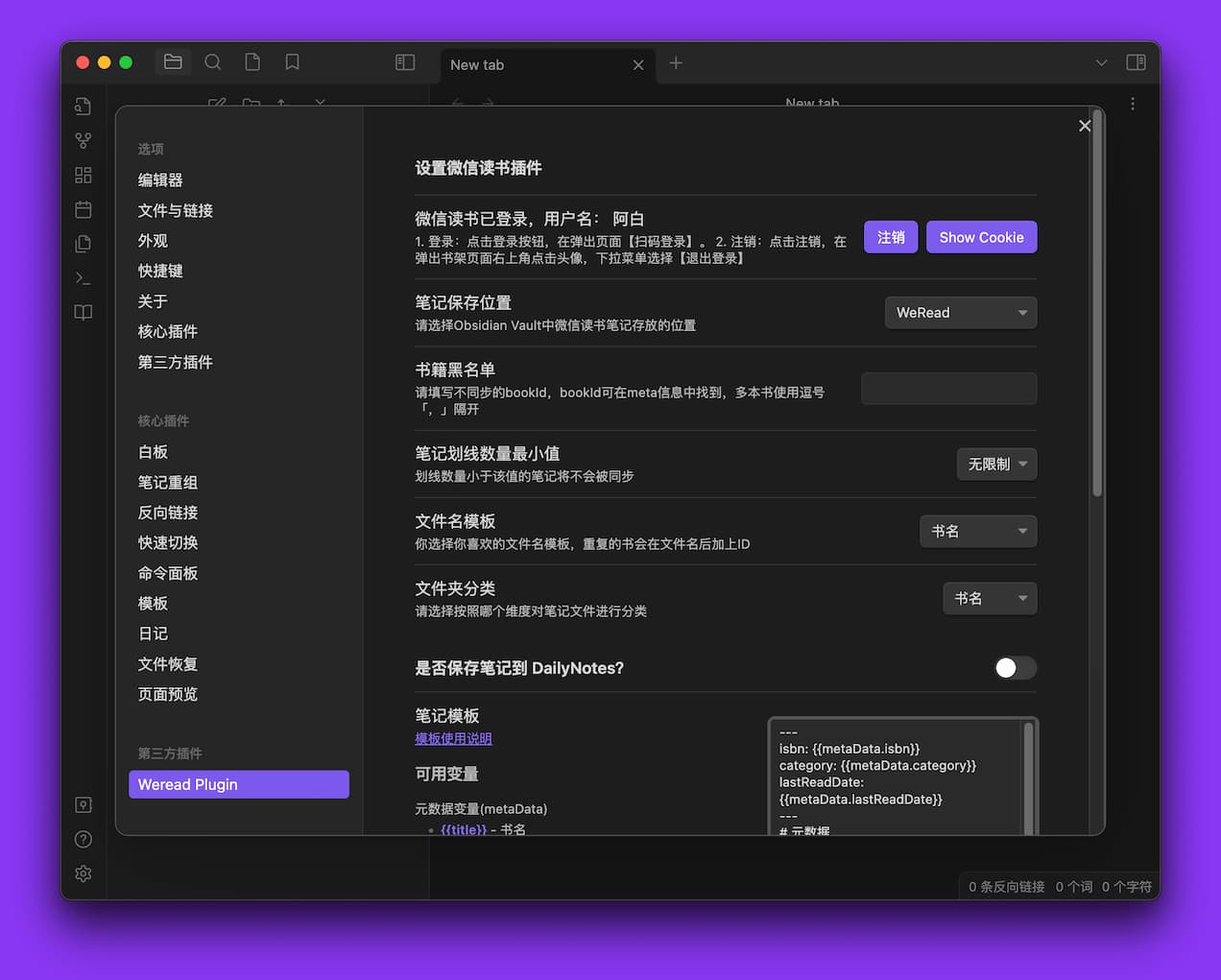The image size is (1221, 980).
Task: Select the reading book icon in the sidebar
Action: [83, 312]
